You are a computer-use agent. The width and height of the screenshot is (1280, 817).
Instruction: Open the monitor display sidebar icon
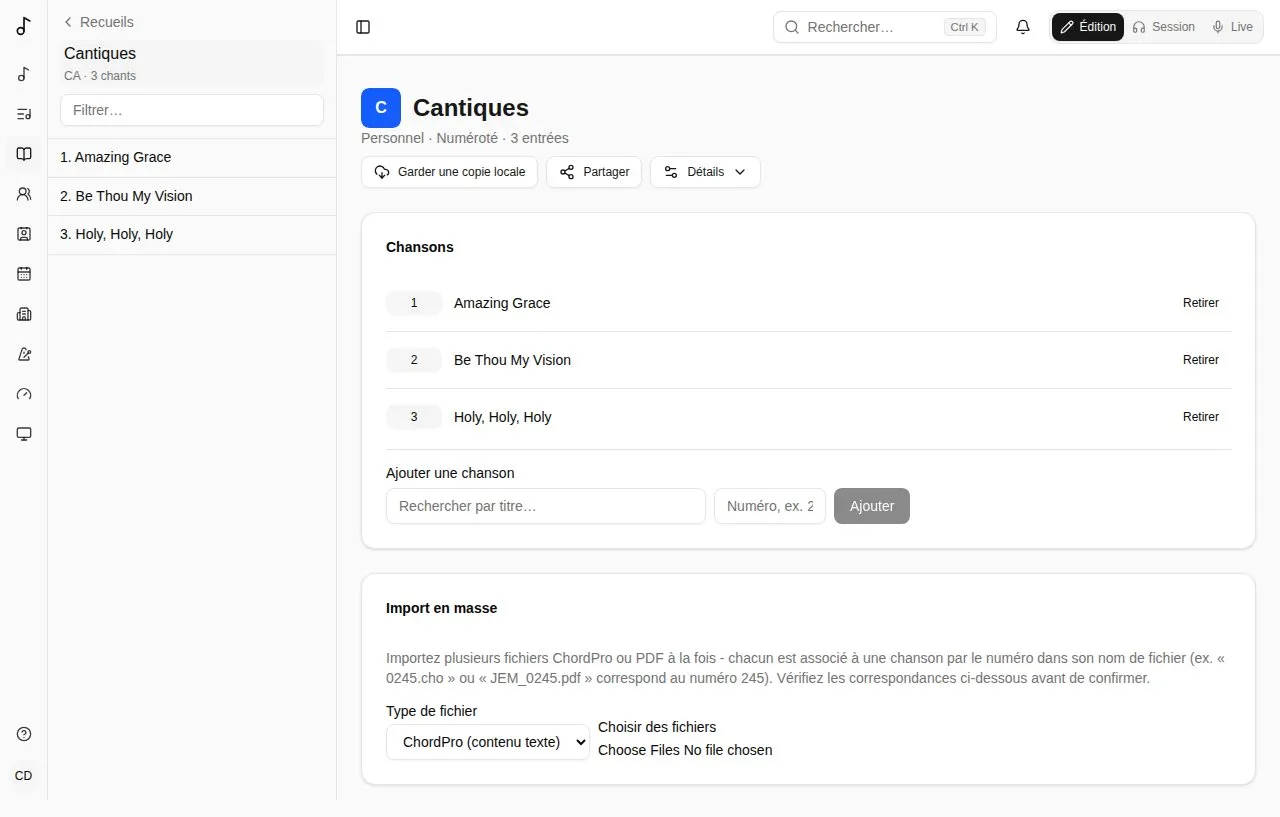[24, 434]
